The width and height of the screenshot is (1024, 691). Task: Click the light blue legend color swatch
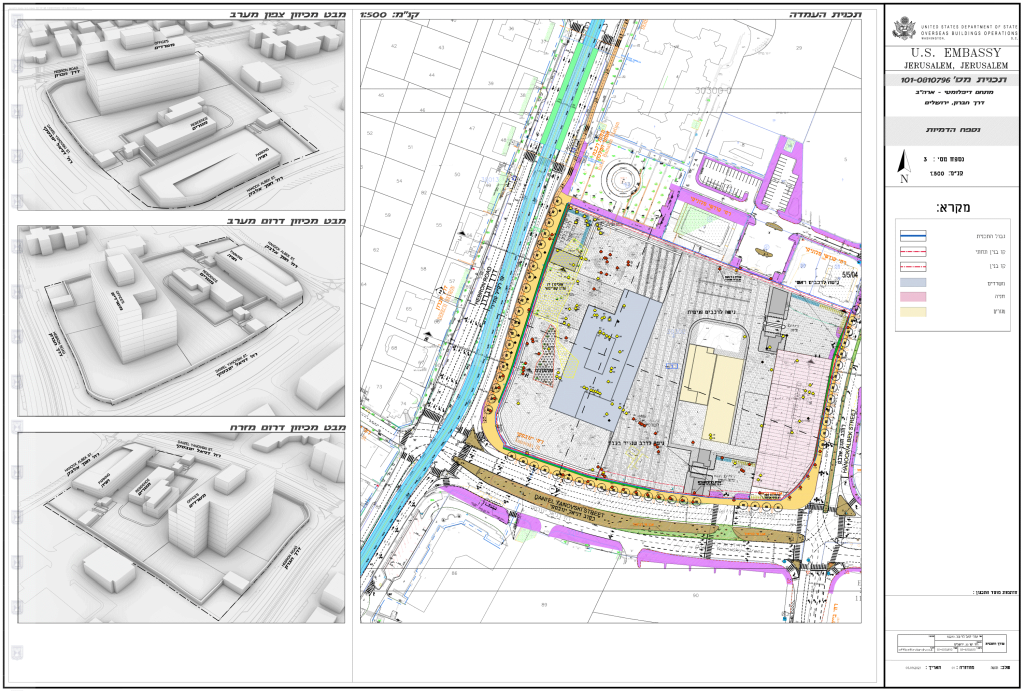(912, 283)
